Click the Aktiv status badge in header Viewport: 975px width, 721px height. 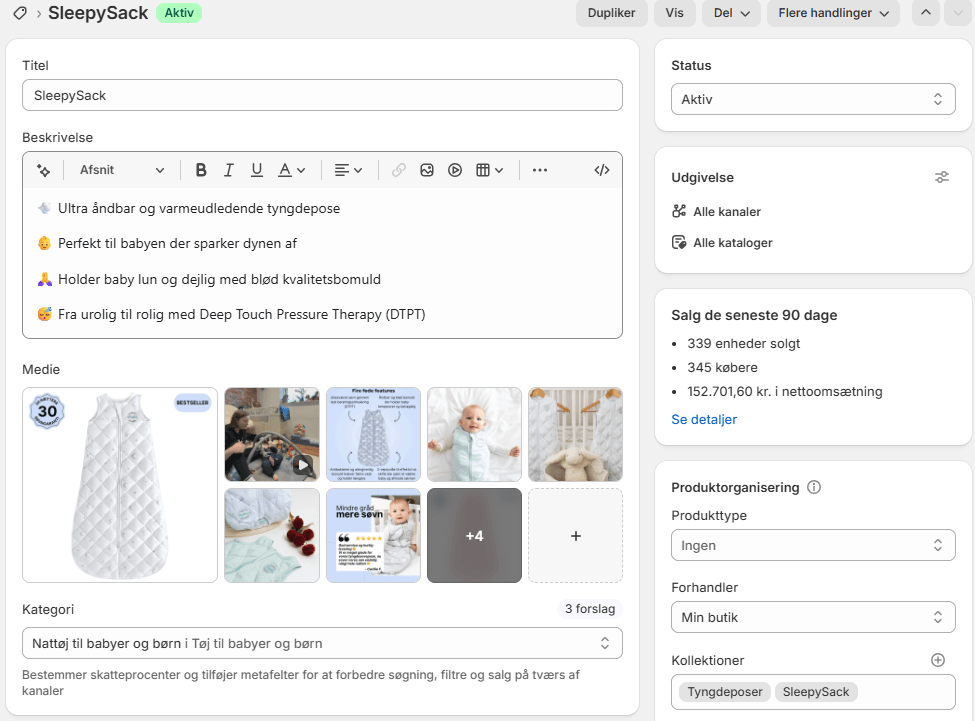179,13
